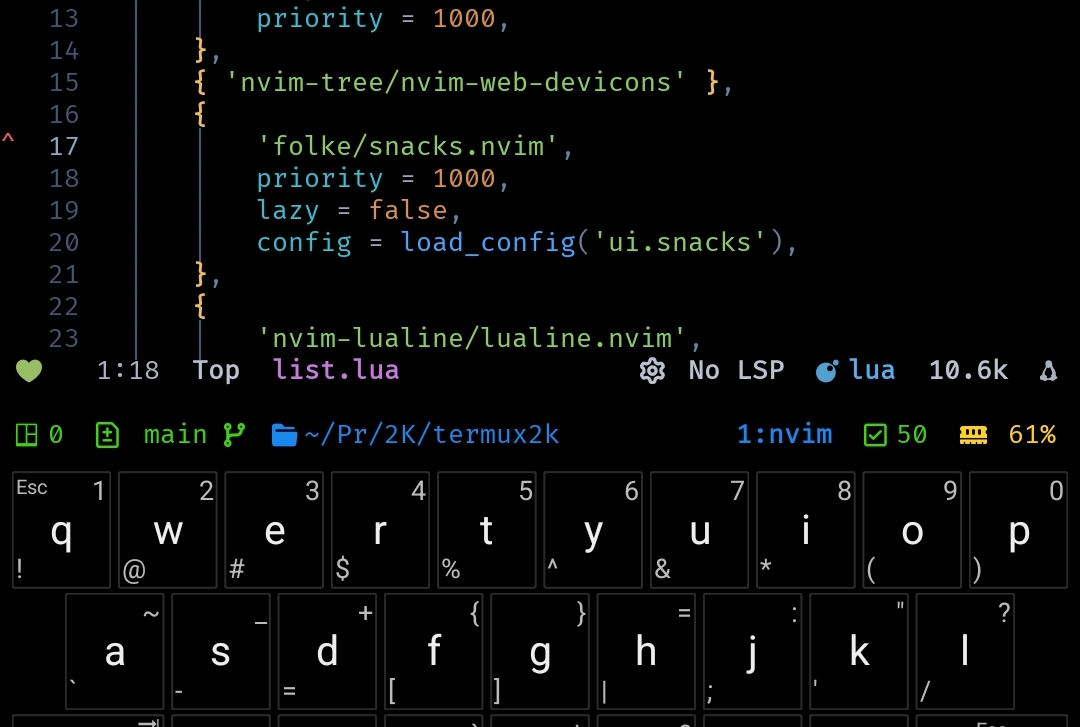The width and height of the screenshot is (1080, 727).
Task: Click the false value on line 19
Action: [408, 210]
